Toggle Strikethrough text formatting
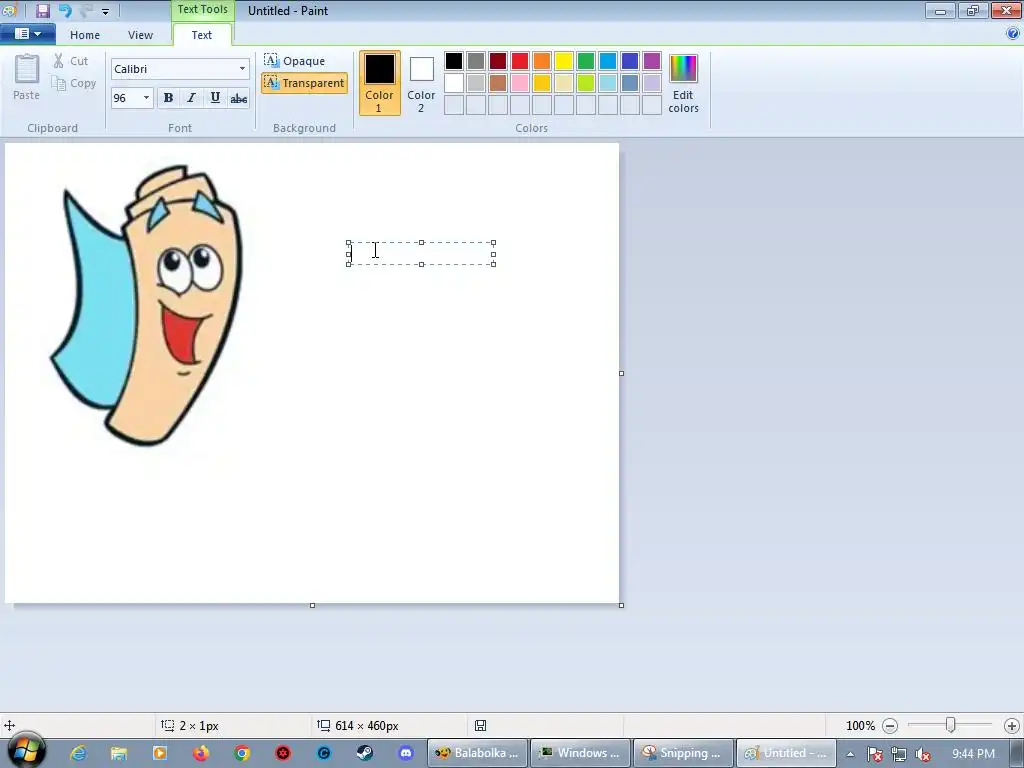The height and width of the screenshot is (768, 1024). click(239, 98)
